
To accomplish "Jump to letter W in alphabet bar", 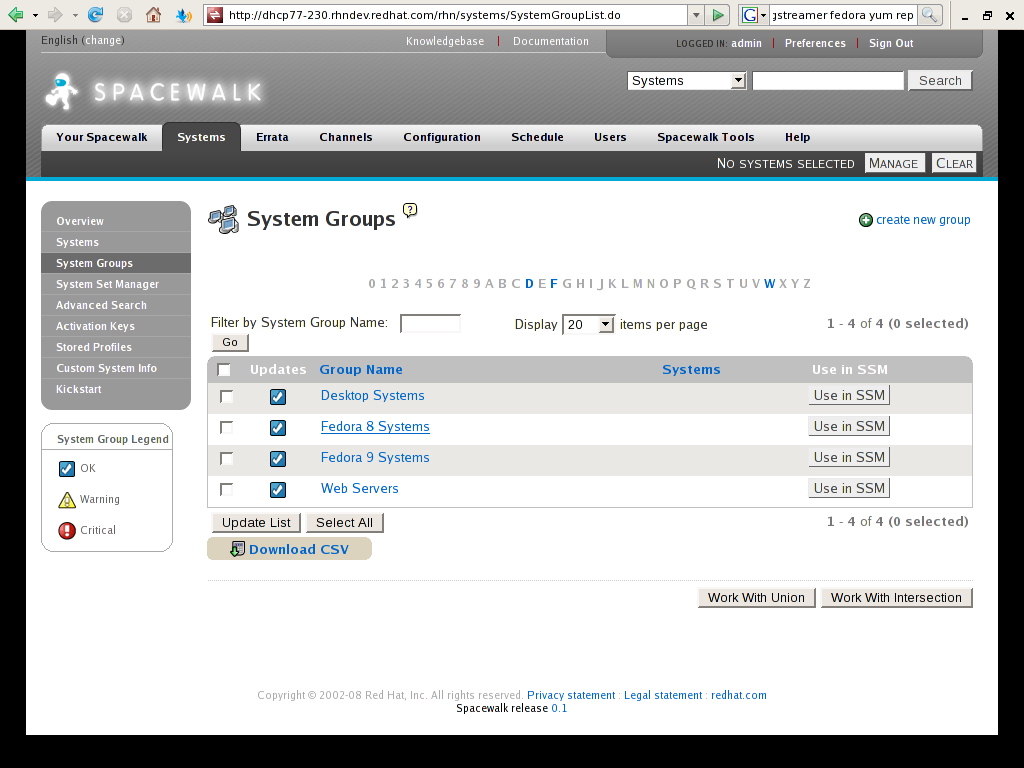I will (769, 283).
